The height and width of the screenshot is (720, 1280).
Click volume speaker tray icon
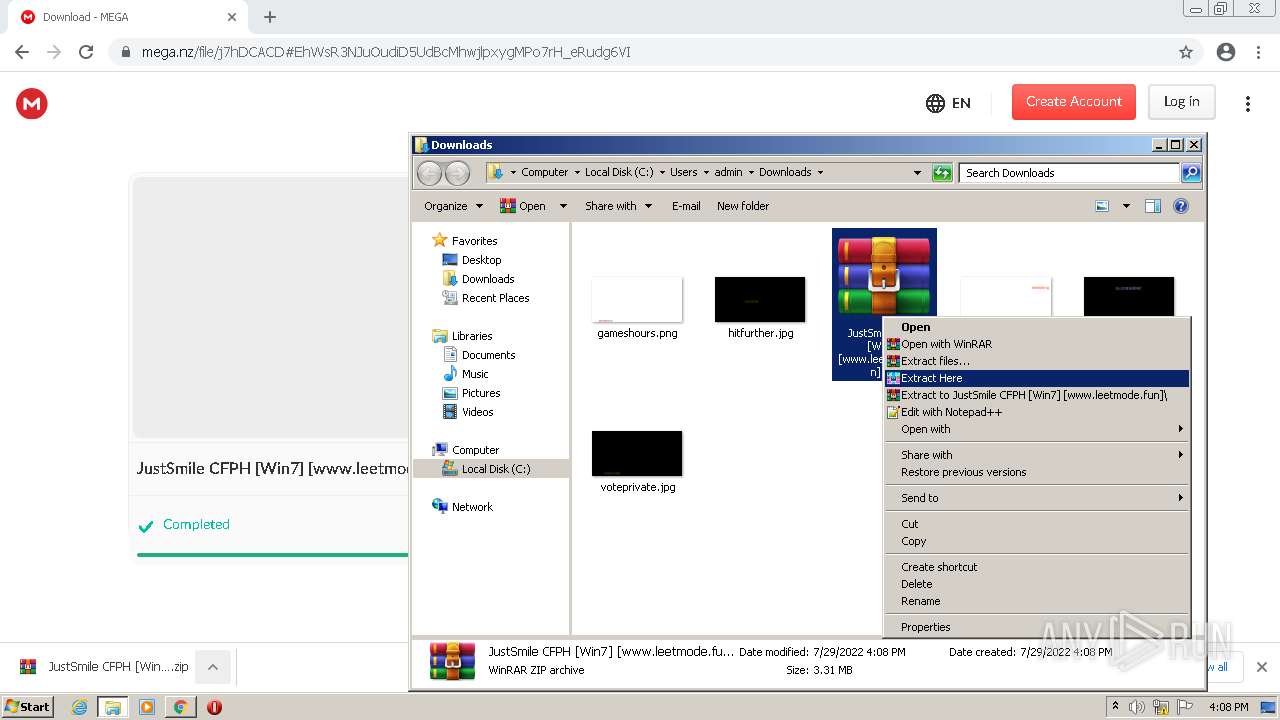(x=1137, y=707)
